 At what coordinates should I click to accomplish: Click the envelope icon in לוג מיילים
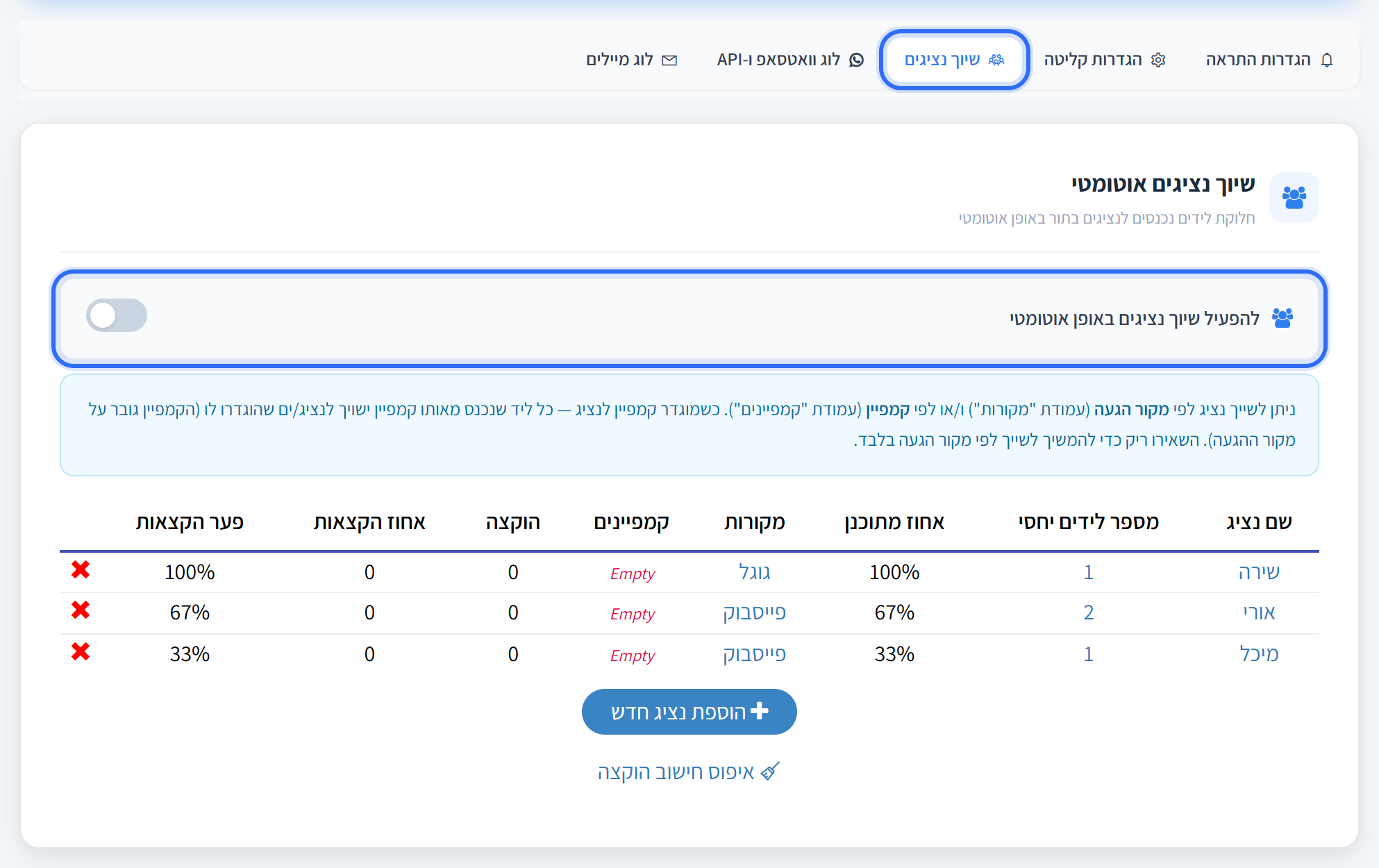(669, 60)
